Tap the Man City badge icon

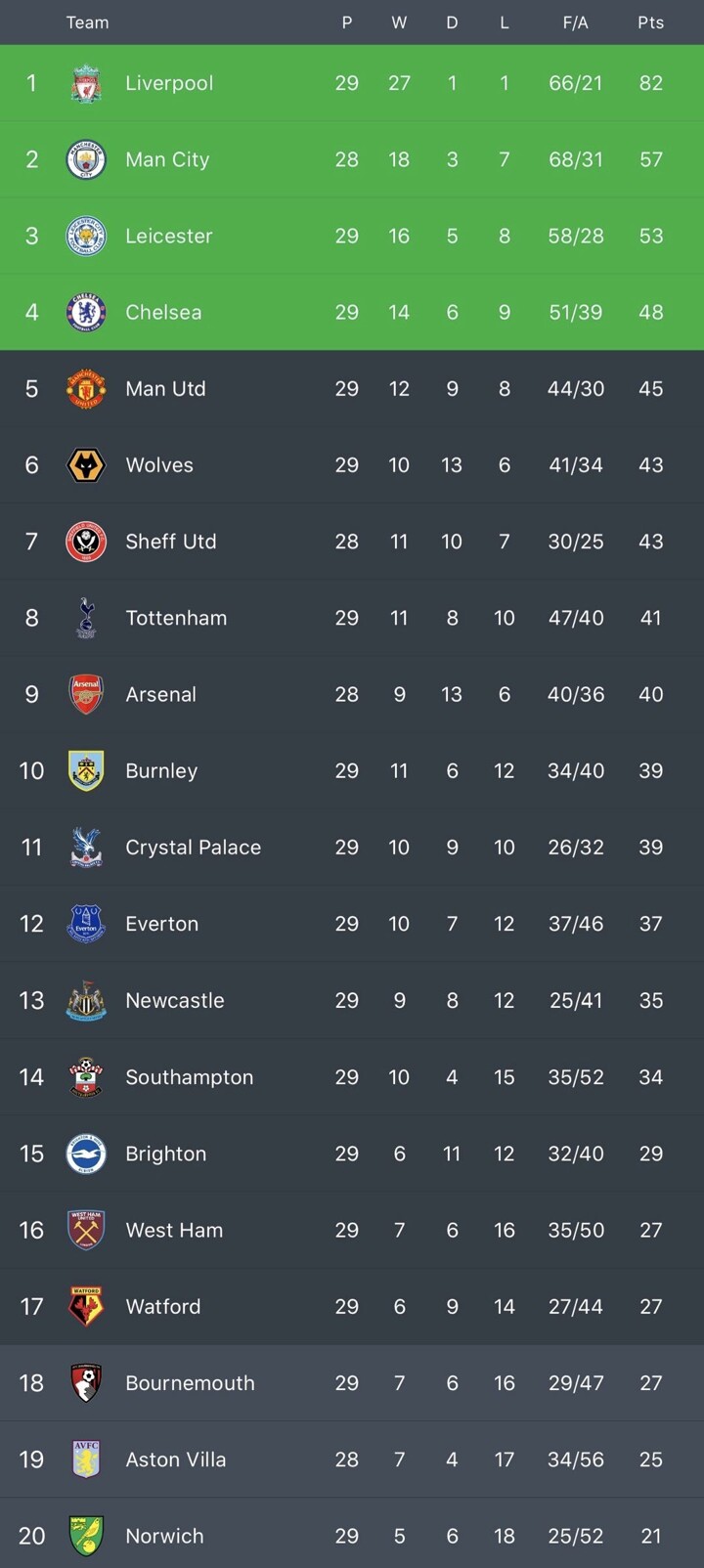coord(86,159)
